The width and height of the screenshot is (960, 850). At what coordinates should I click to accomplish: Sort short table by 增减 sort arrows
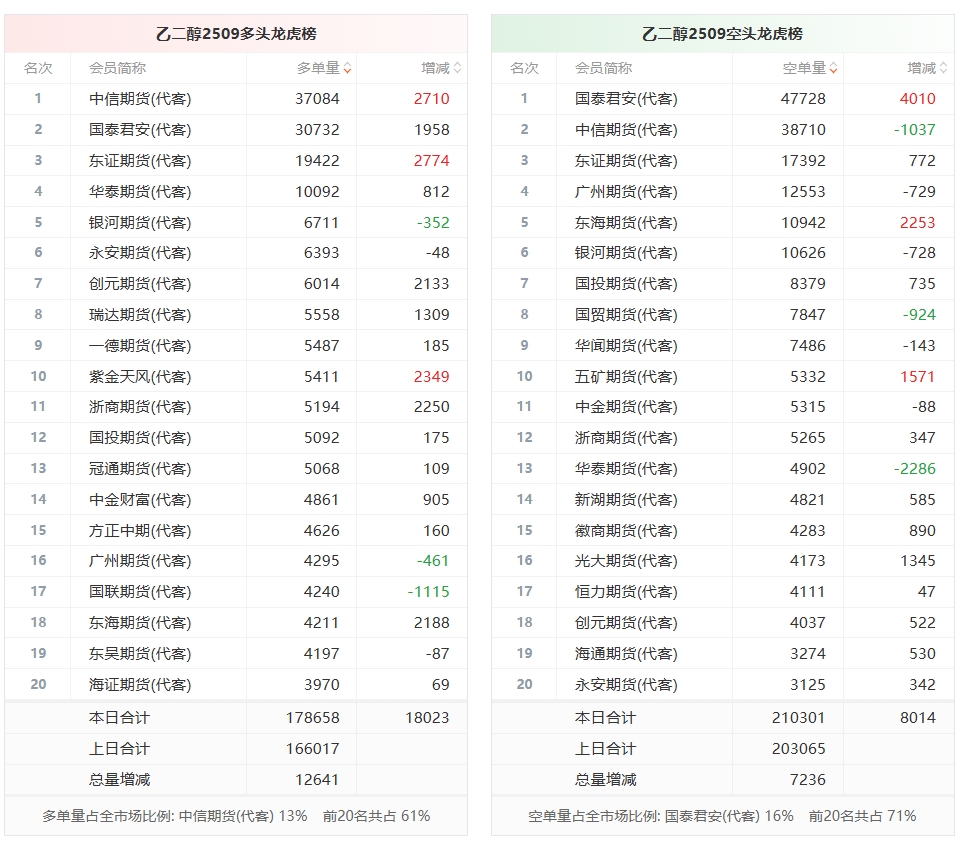pos(943,68)
